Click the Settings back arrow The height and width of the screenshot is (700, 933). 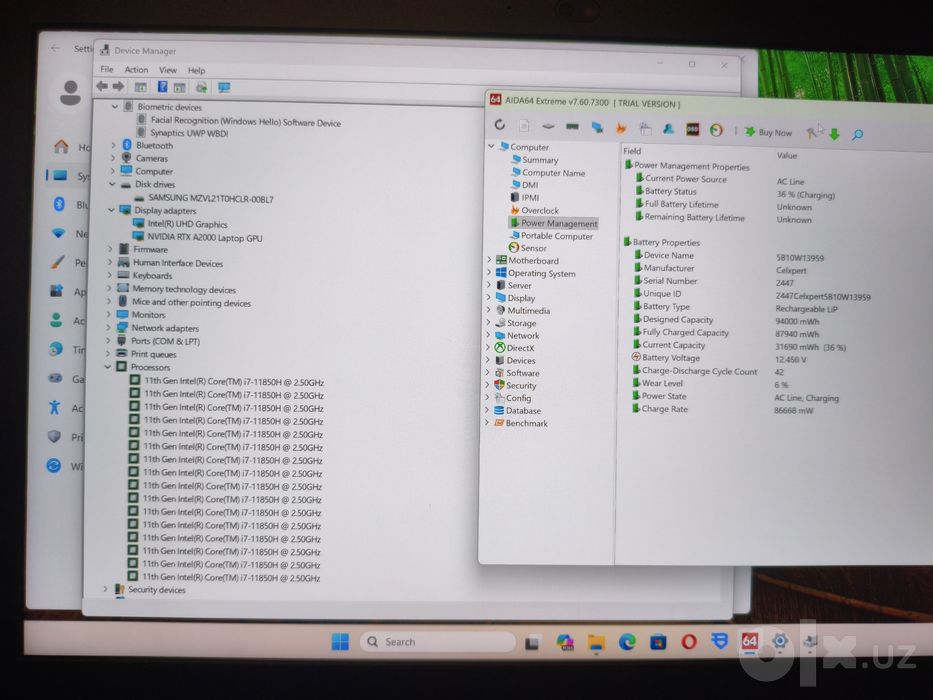(55, 48)
